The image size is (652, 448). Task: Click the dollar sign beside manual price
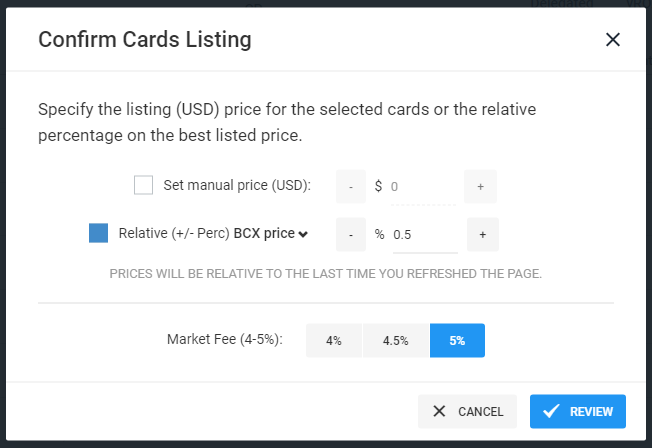click(378, 186)
